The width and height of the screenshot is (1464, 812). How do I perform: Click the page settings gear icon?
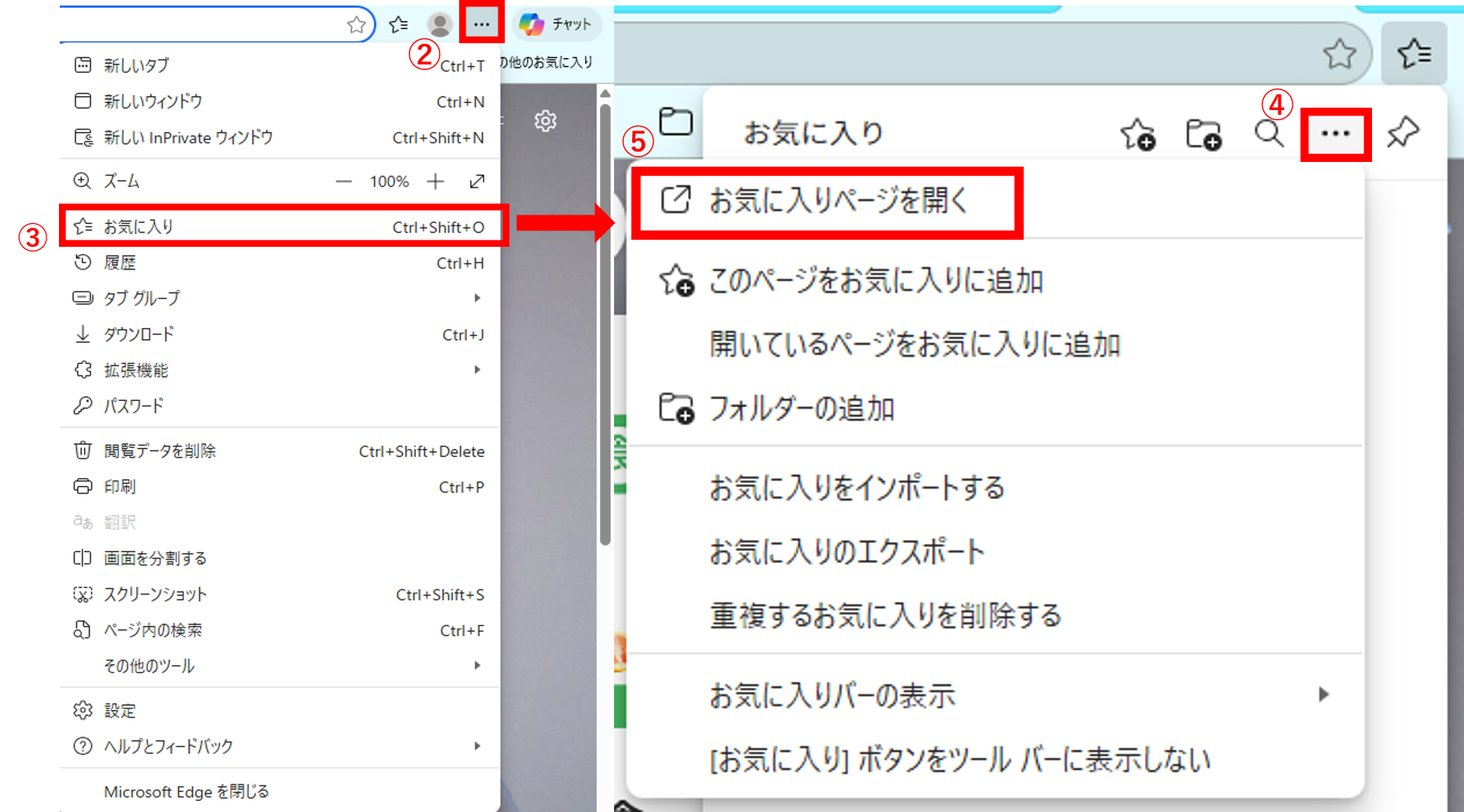click(545, 121)
